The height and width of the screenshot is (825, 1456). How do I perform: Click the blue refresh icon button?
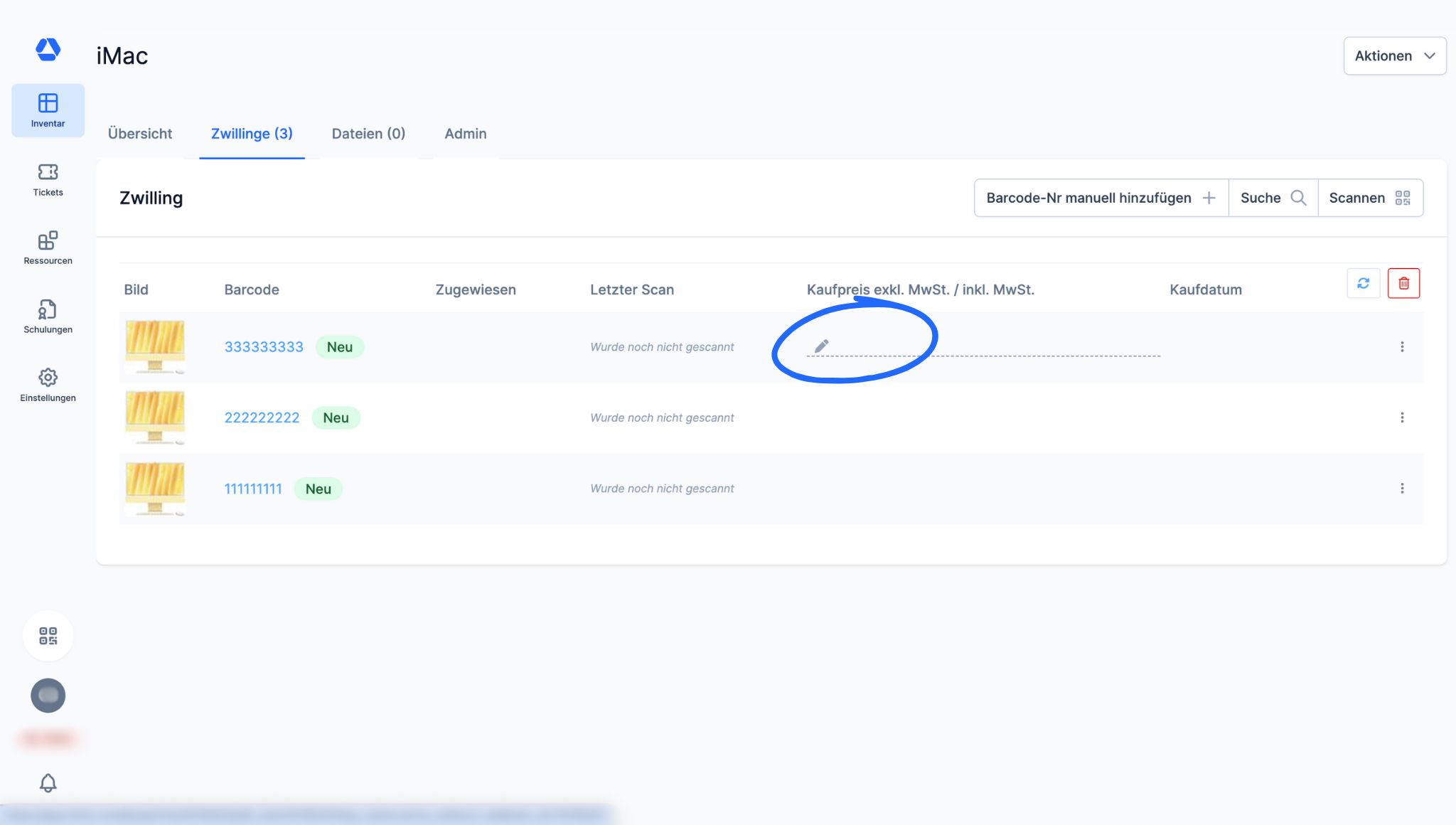(x=1363, y=283)
